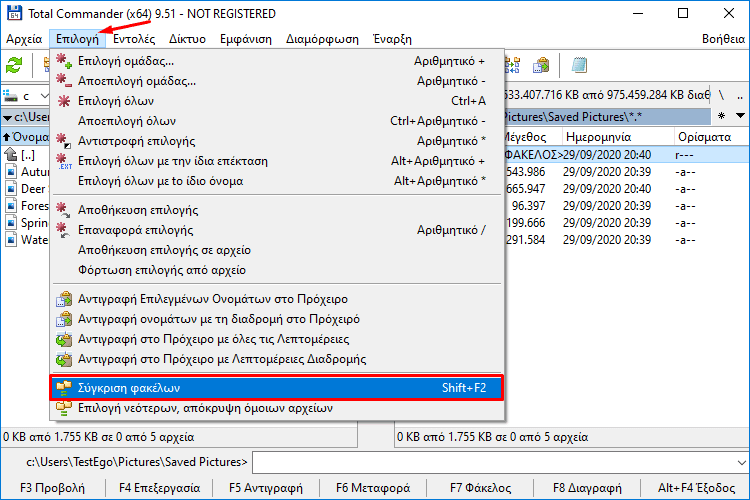Open the Δίκτυο menu

click(x=187, y=39)
